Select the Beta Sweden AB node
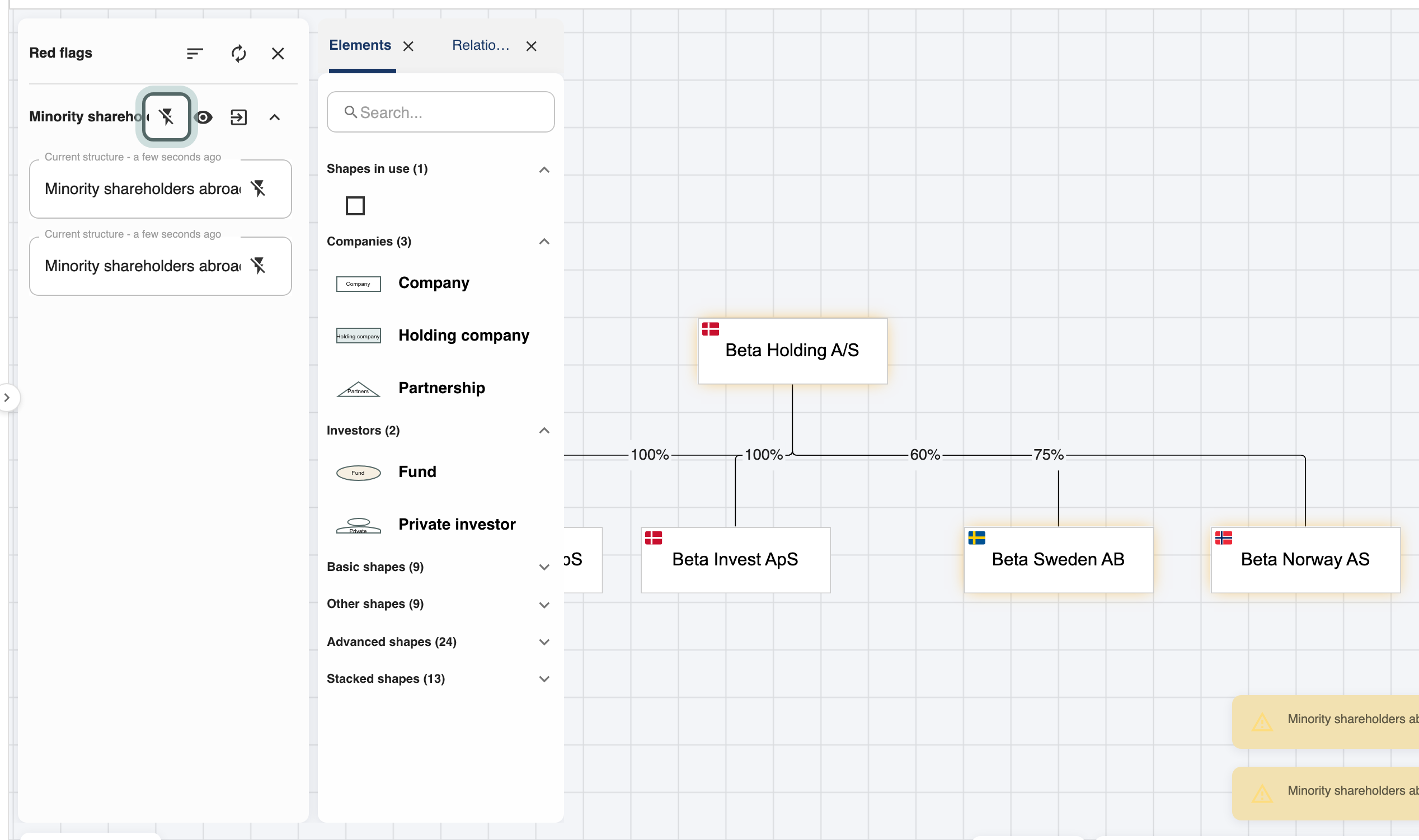This screenshot has height=840, width=1419. 1058,560
